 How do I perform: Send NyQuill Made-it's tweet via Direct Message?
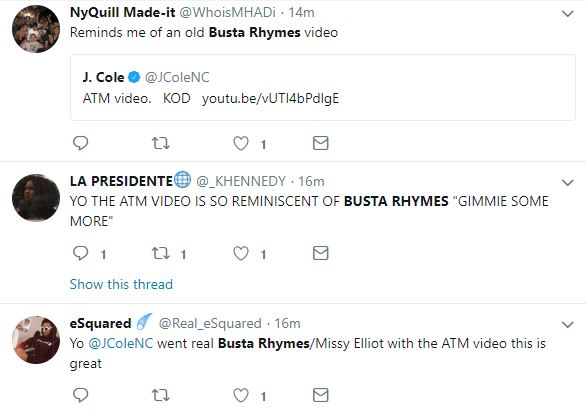(321, 143)
